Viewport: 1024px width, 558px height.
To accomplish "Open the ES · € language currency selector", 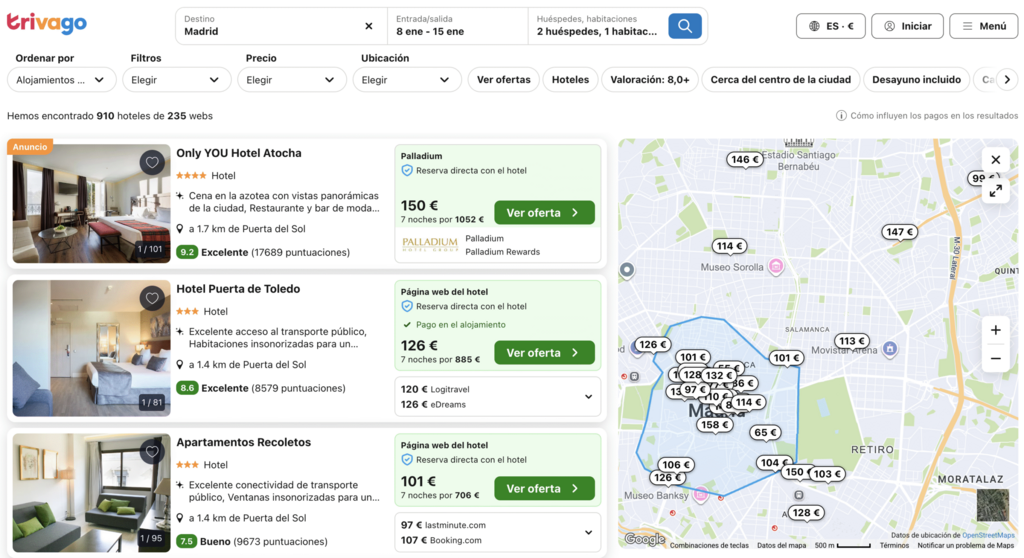I will coord(831,26).
